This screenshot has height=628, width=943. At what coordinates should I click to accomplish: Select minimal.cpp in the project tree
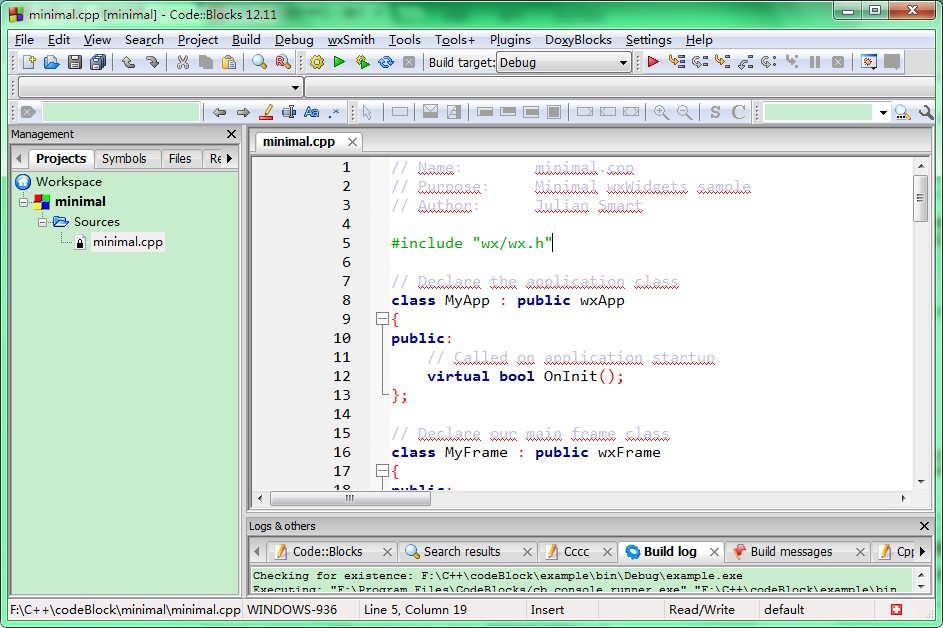pyautogui.click(x=127, y=242)
